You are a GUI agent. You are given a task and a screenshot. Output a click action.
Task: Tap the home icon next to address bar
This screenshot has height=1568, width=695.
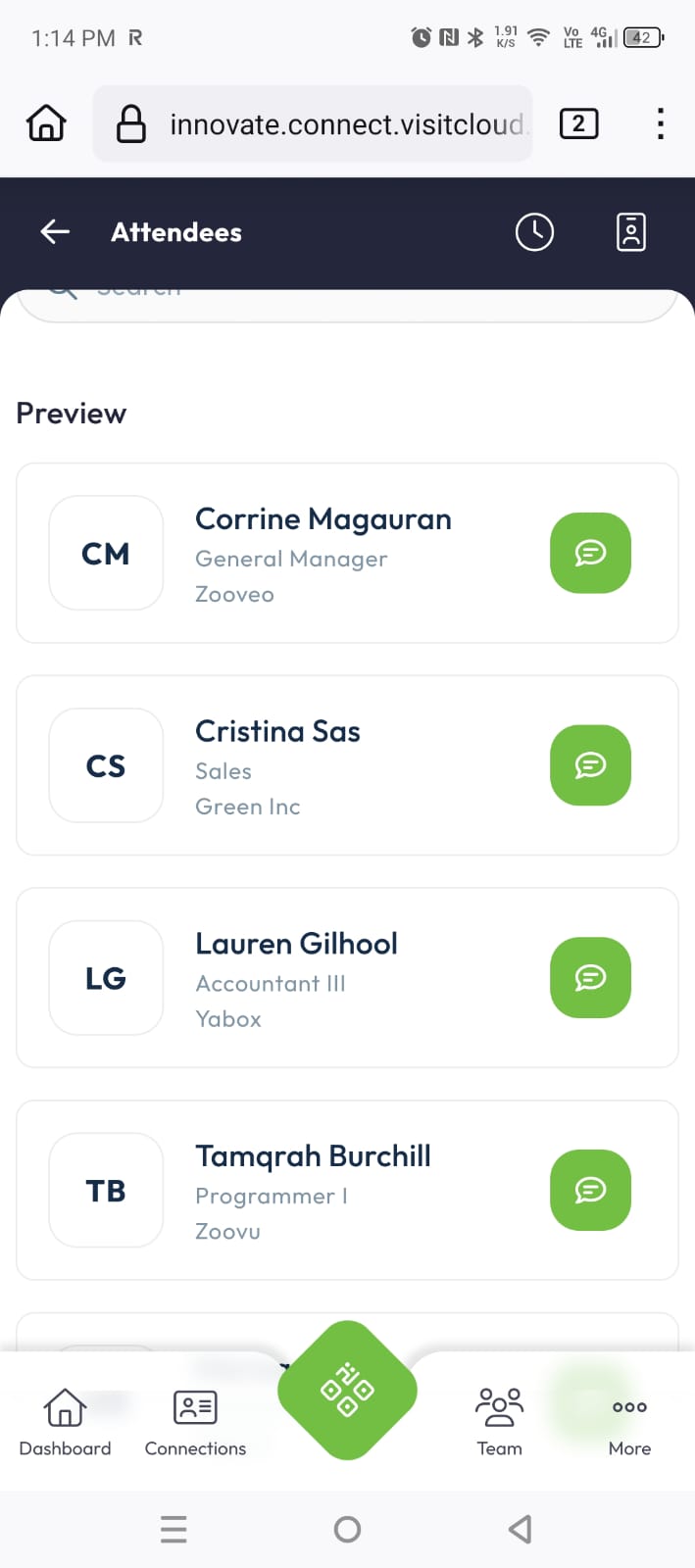coord(45,122)
